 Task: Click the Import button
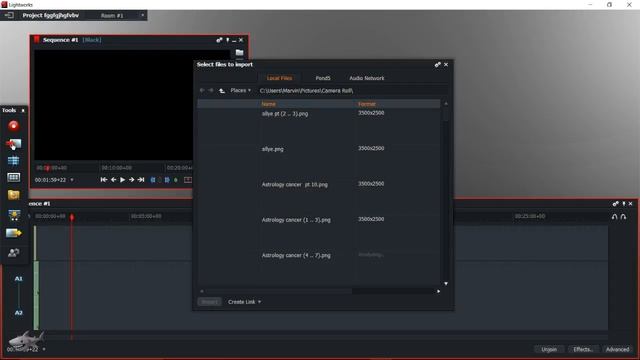tap(209, 302)
